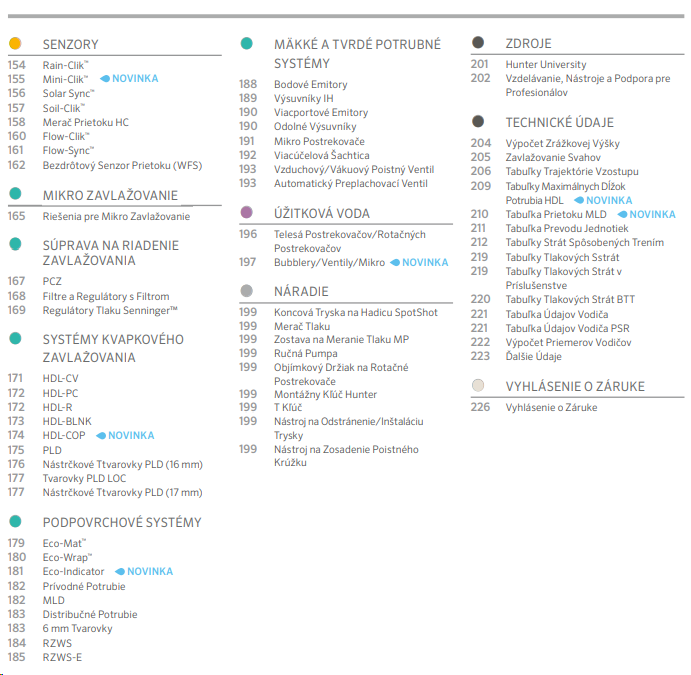
Task: Go to Rain-Clik entry on page 154
Action: click(x=65, y=65)
